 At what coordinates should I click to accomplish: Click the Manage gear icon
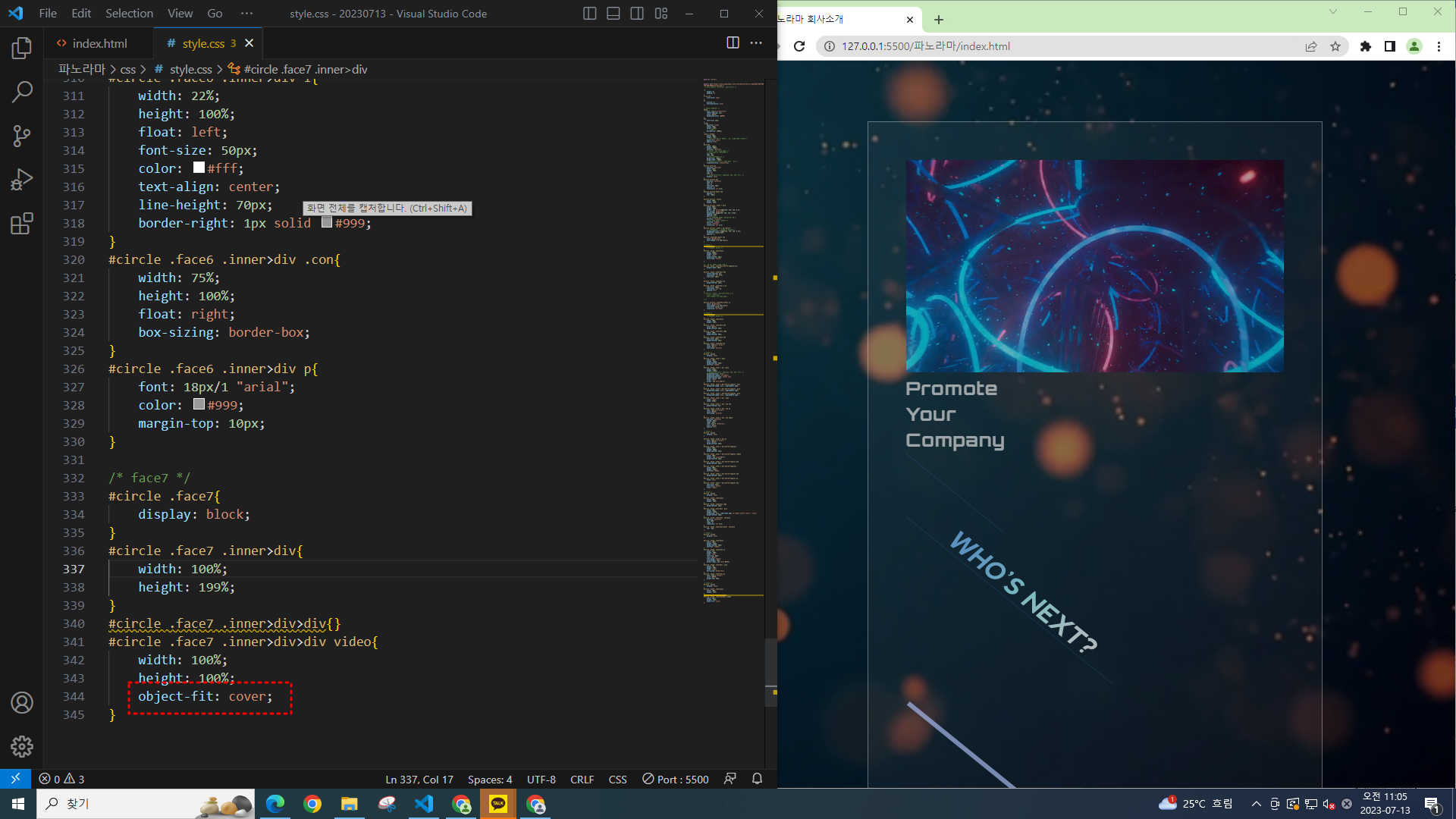coord(22,746)
